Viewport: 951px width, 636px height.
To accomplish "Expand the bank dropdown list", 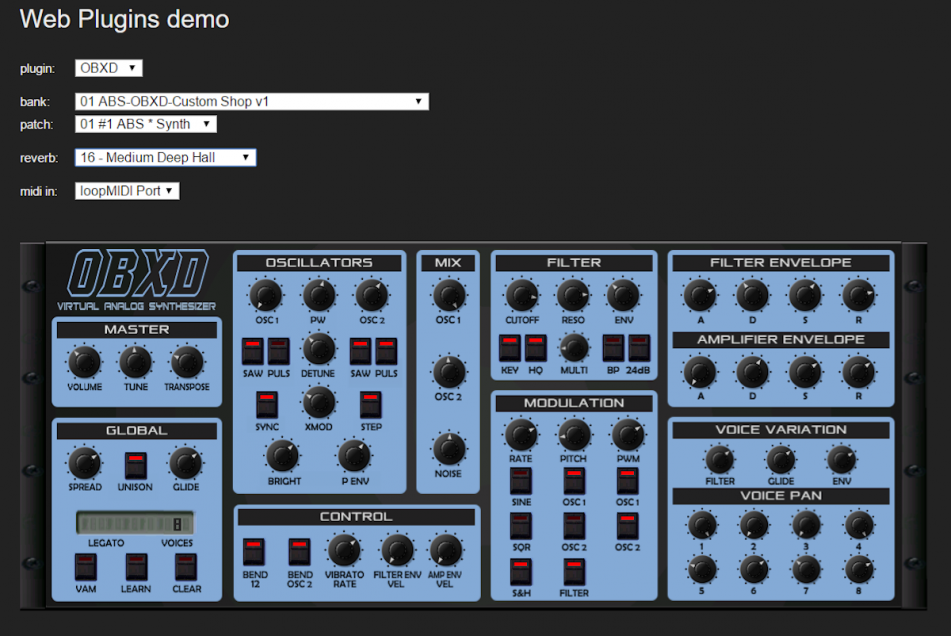I will tap(252, 101).
